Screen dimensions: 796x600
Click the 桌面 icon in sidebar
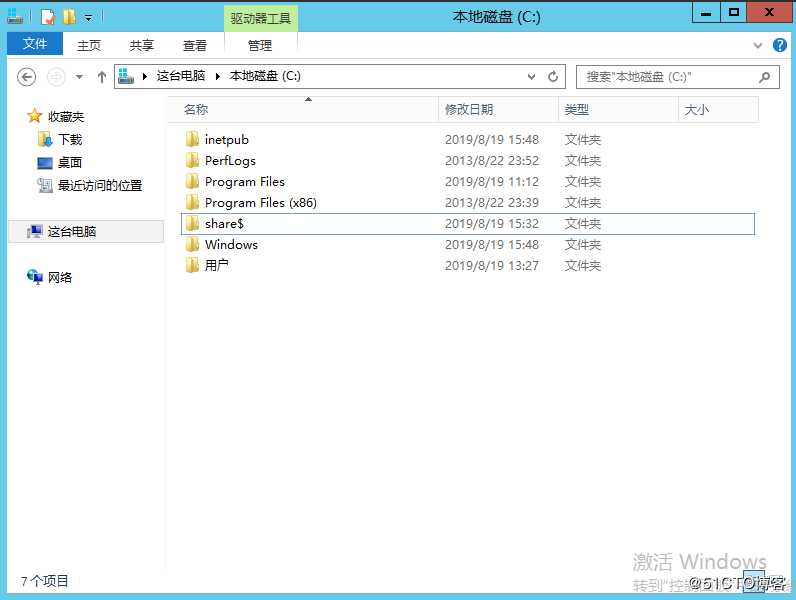(x=45, y=163)
